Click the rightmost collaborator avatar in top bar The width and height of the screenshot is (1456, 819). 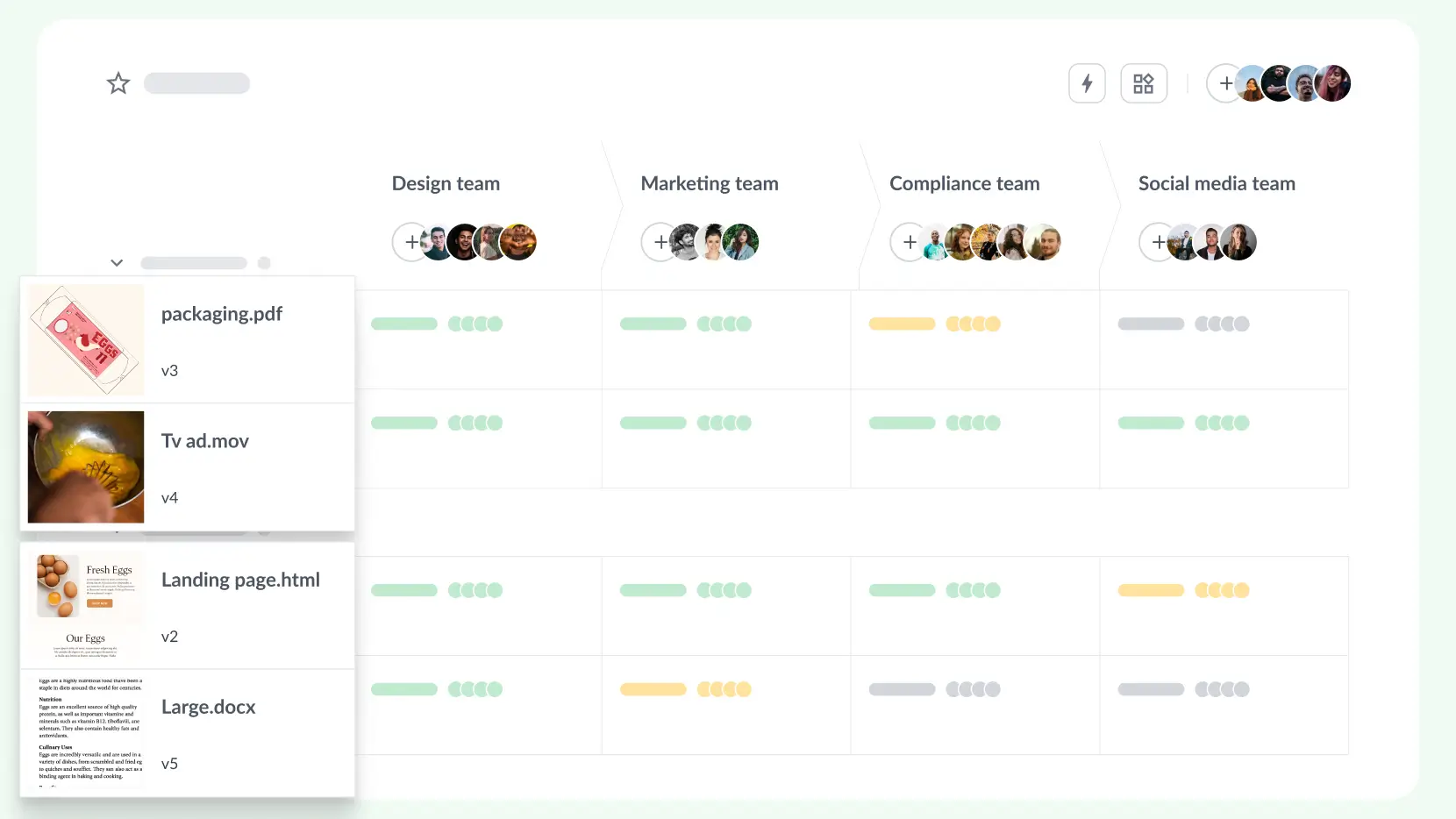pyautogui.click(x=1332, y=83)
